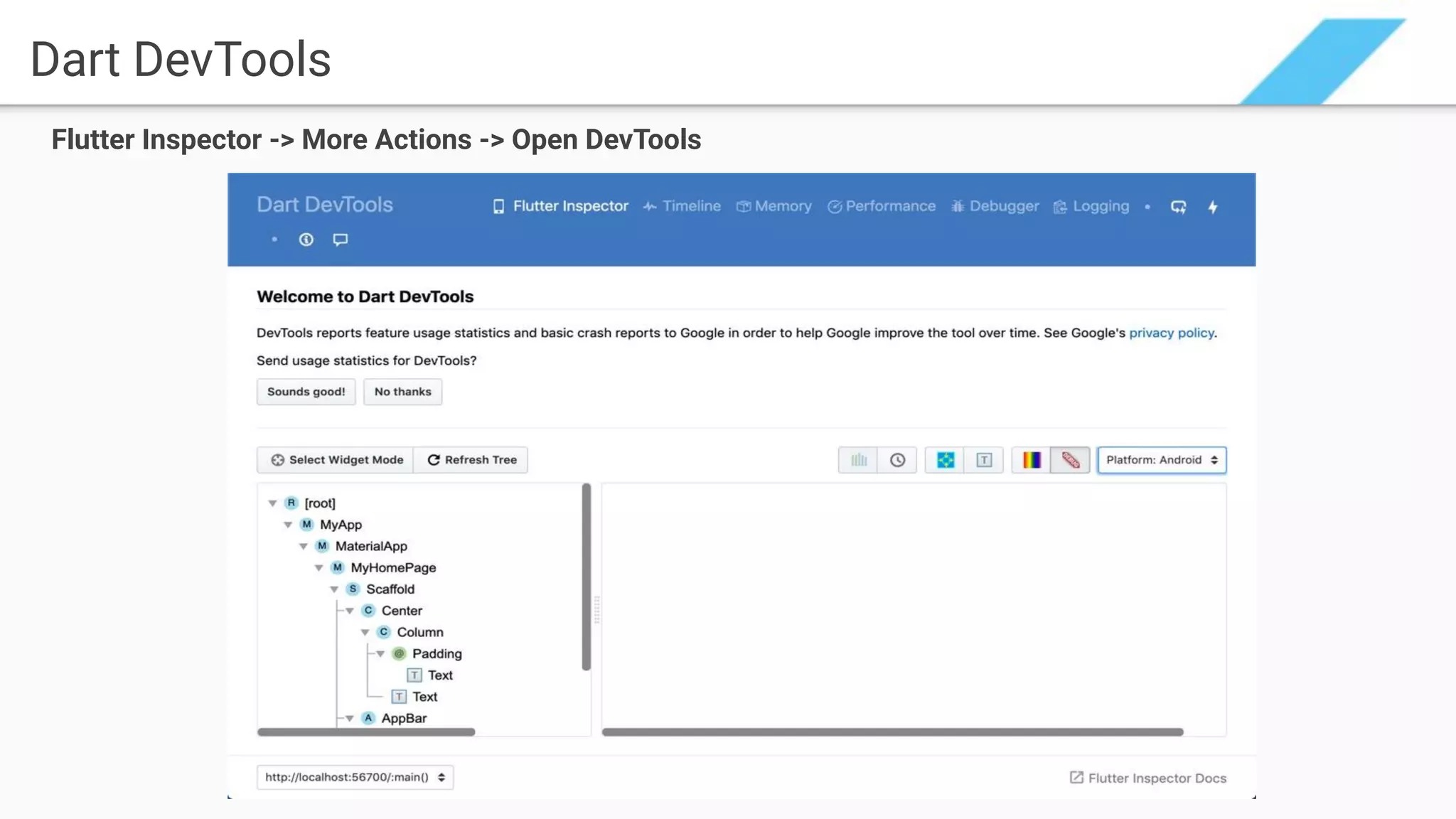Image resolution: width=1456 pixels, height=819 pixels.
Task: Click the feedback speech bubble icon
Action: point(341,240)
